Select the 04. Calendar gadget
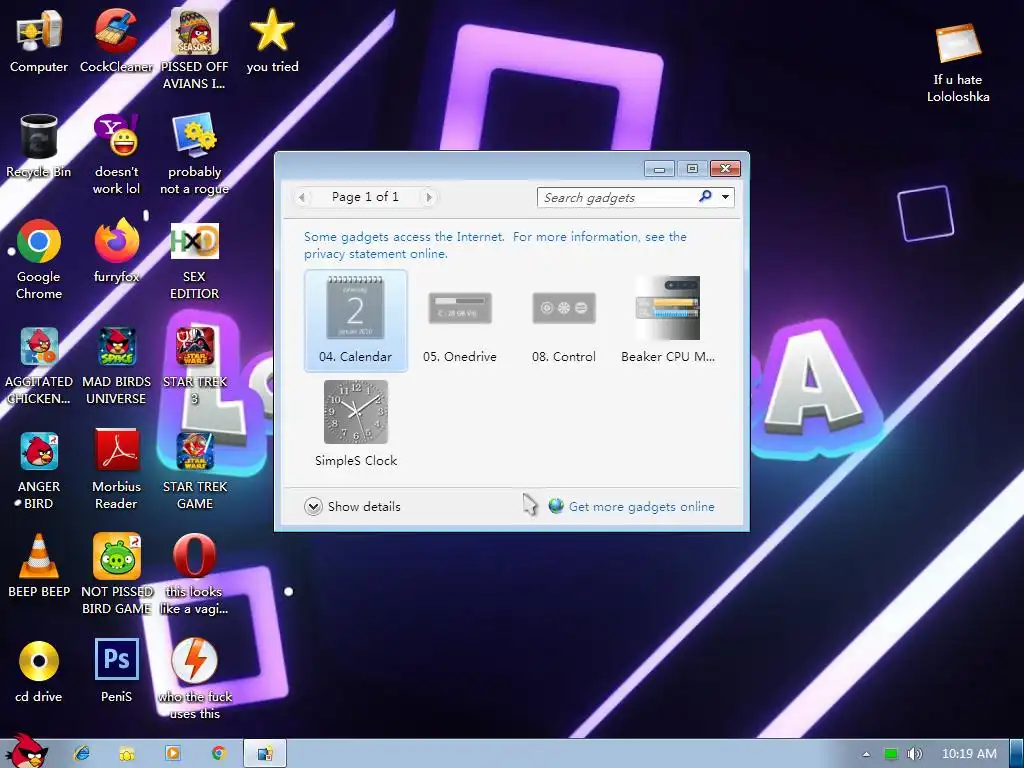This screenshot has width=1024, height=768. coord(356,320)
